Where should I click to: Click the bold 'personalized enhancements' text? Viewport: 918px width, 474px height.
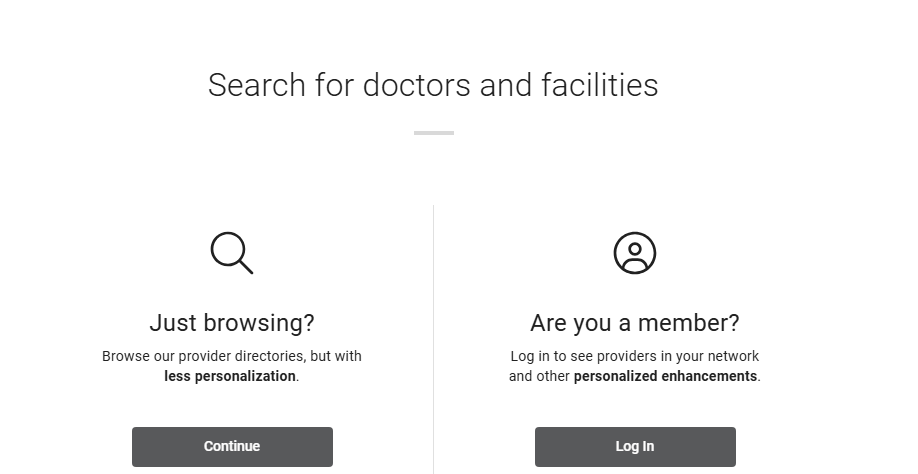point(666,376)
